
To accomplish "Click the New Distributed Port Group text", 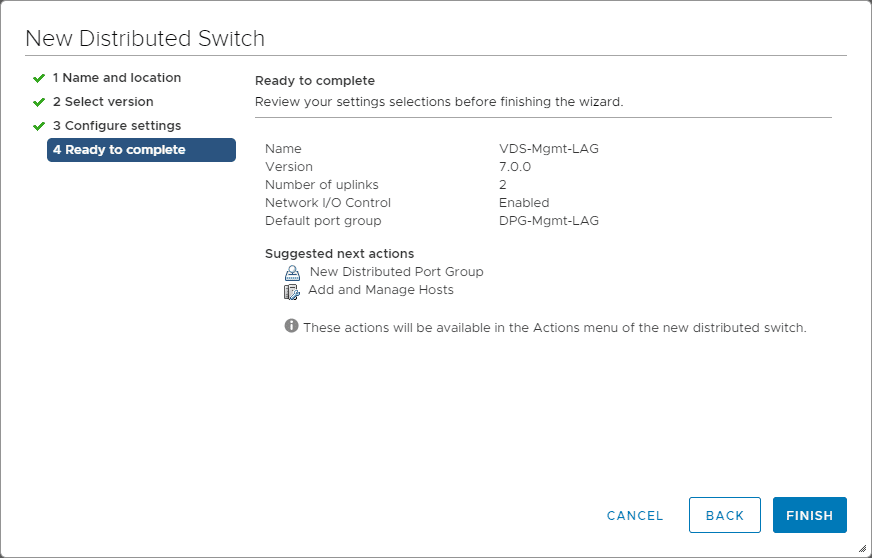I will [396, 272].
